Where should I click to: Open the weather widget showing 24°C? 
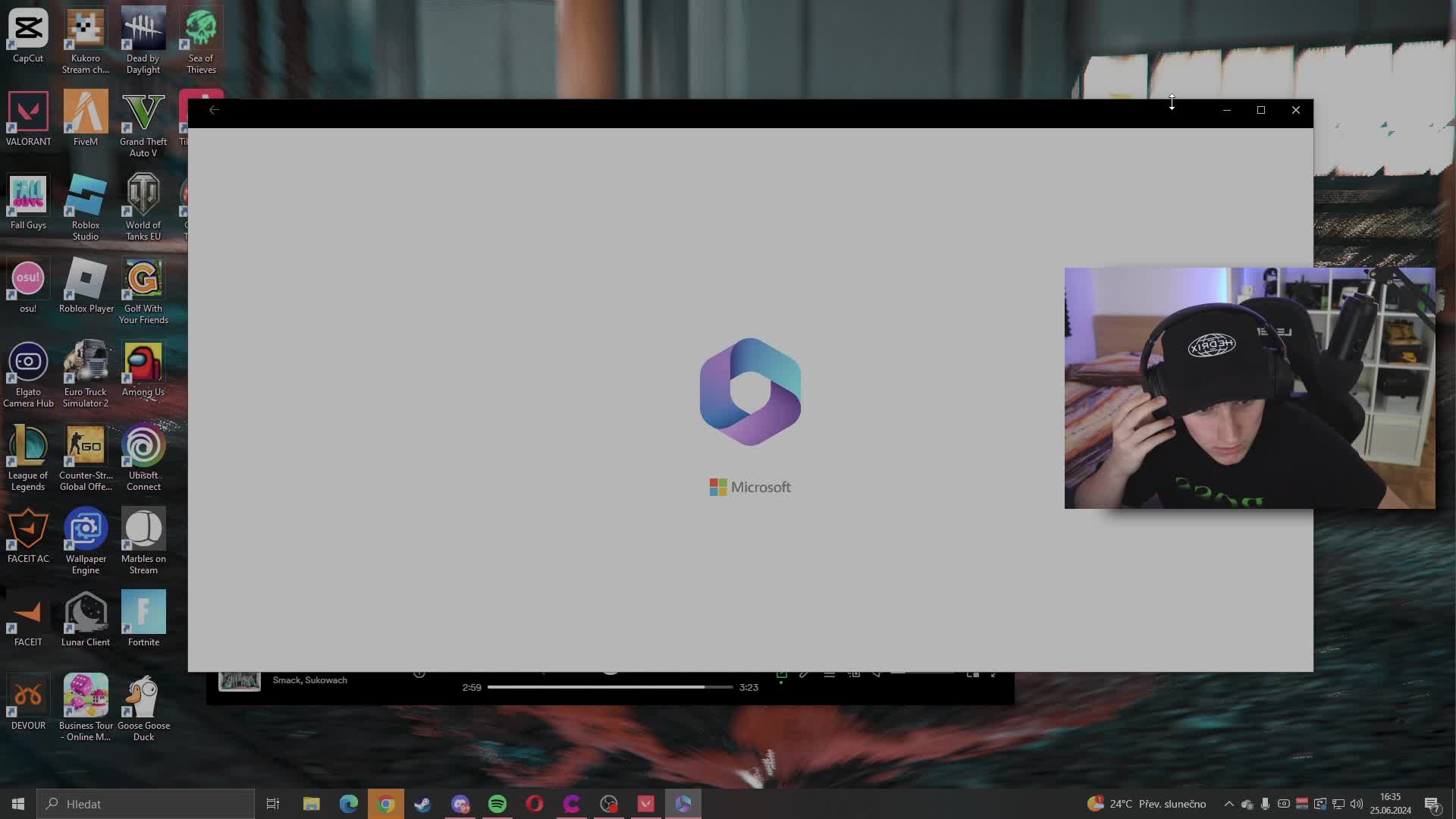pyautogui.click(x=1147, y=804)
